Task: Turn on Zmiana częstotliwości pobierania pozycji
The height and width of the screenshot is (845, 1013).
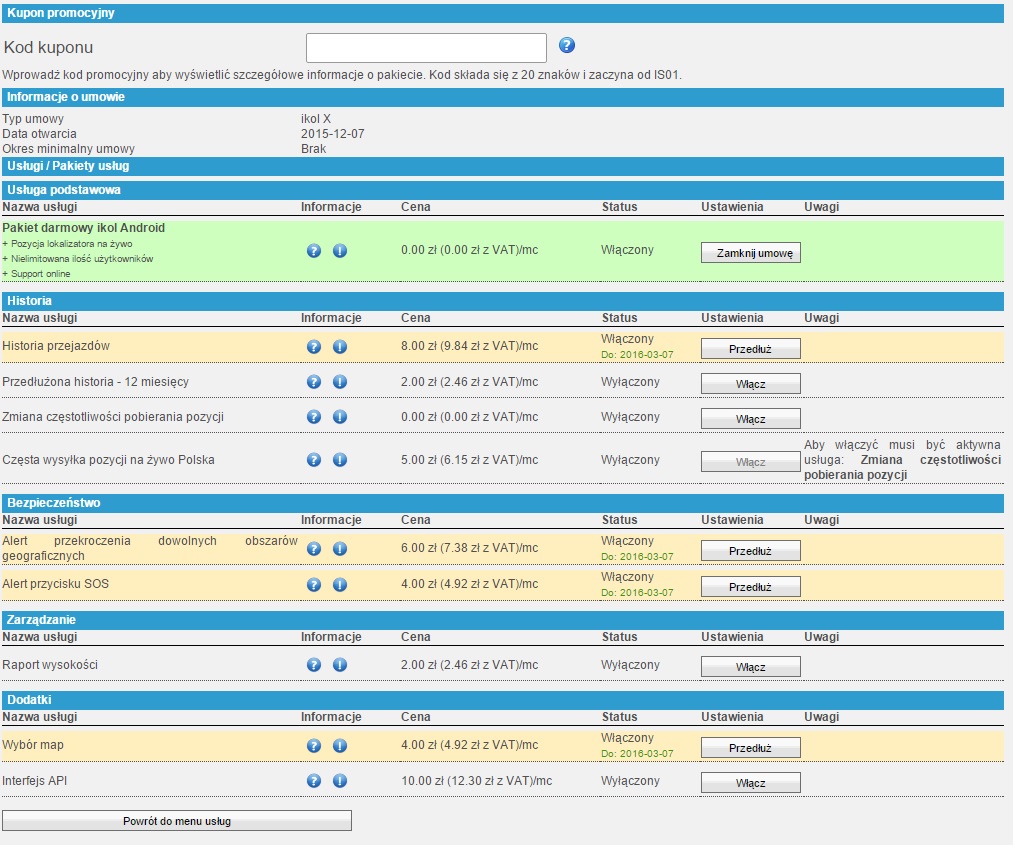Action: (x=750, y=419)
